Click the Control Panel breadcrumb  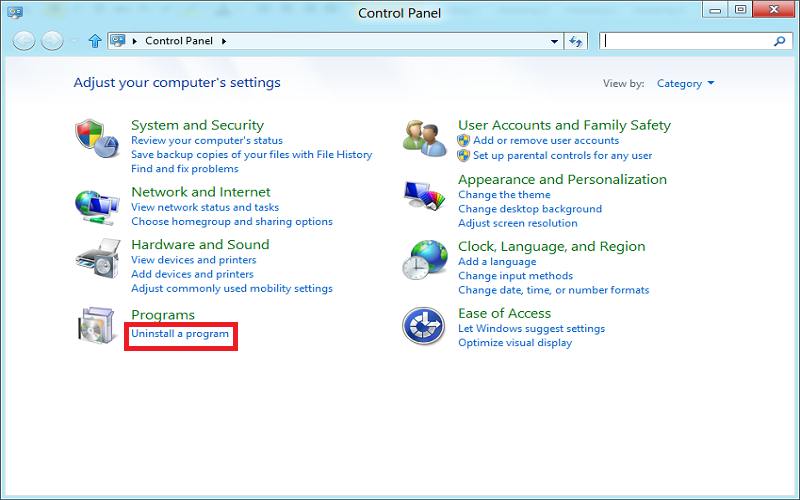(179, 41)
